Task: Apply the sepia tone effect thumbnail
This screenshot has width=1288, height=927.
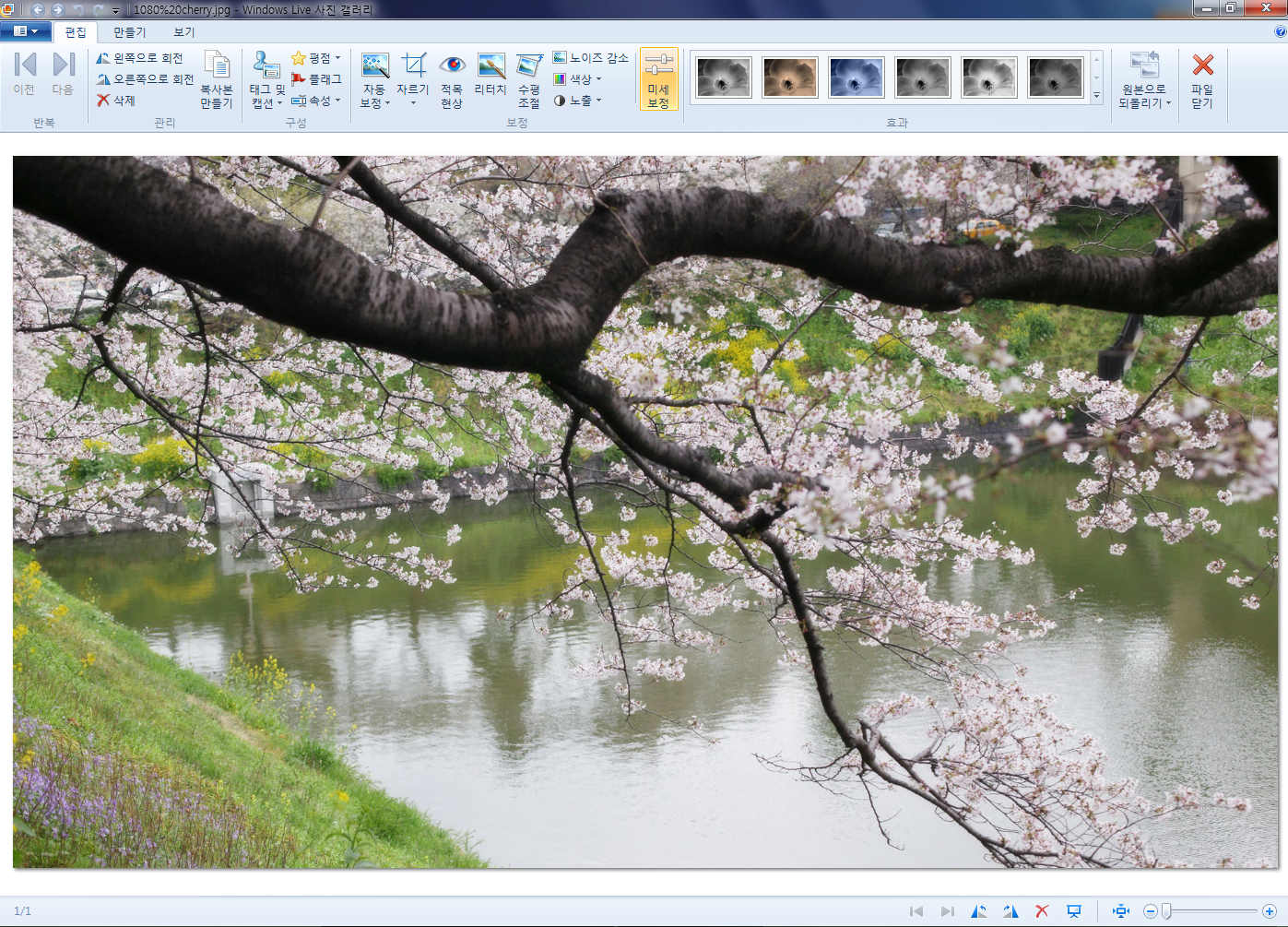Action: [x=790, y=77]
